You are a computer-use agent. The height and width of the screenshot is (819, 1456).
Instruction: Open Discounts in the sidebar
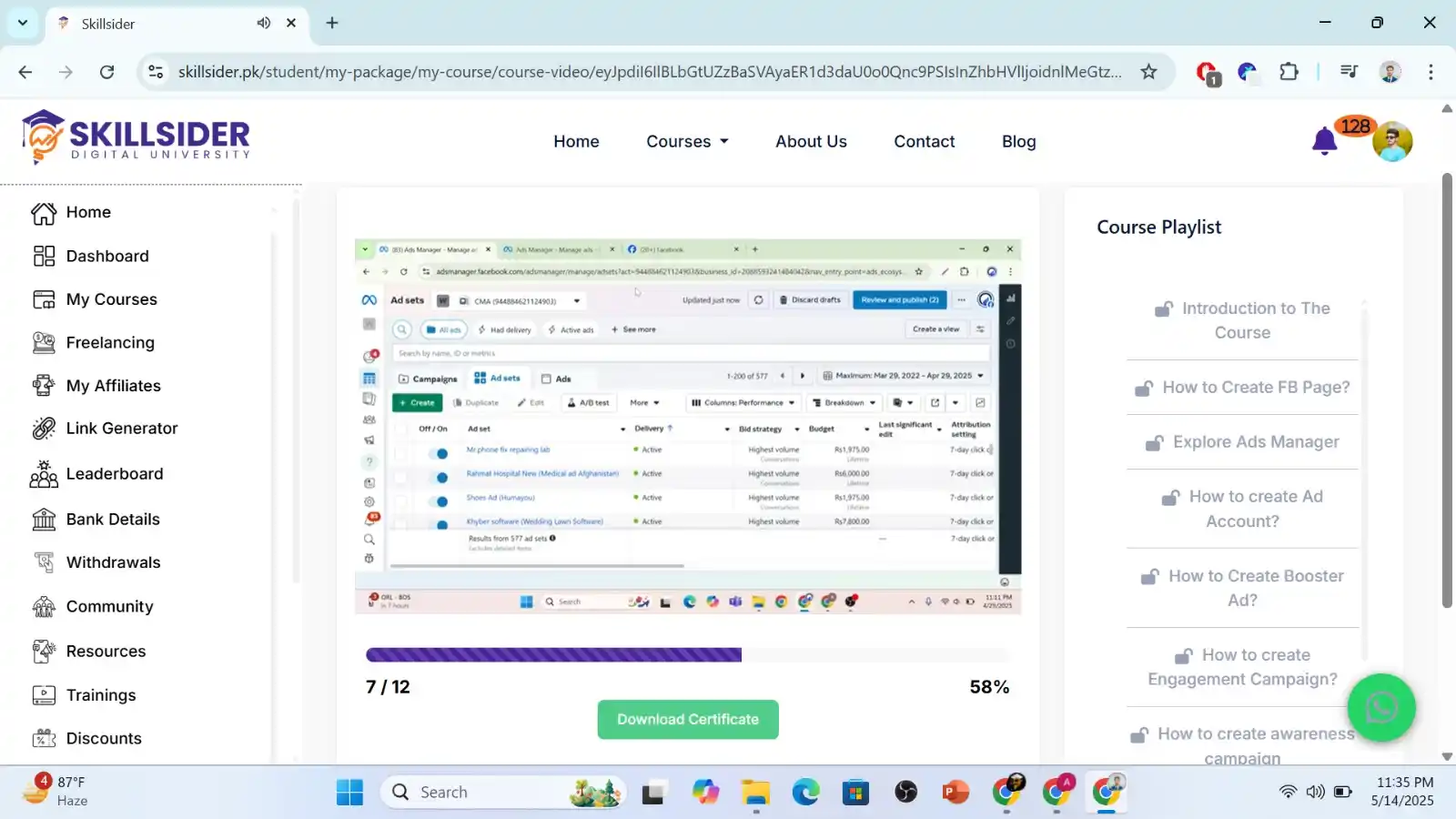[x=87, y=738]
